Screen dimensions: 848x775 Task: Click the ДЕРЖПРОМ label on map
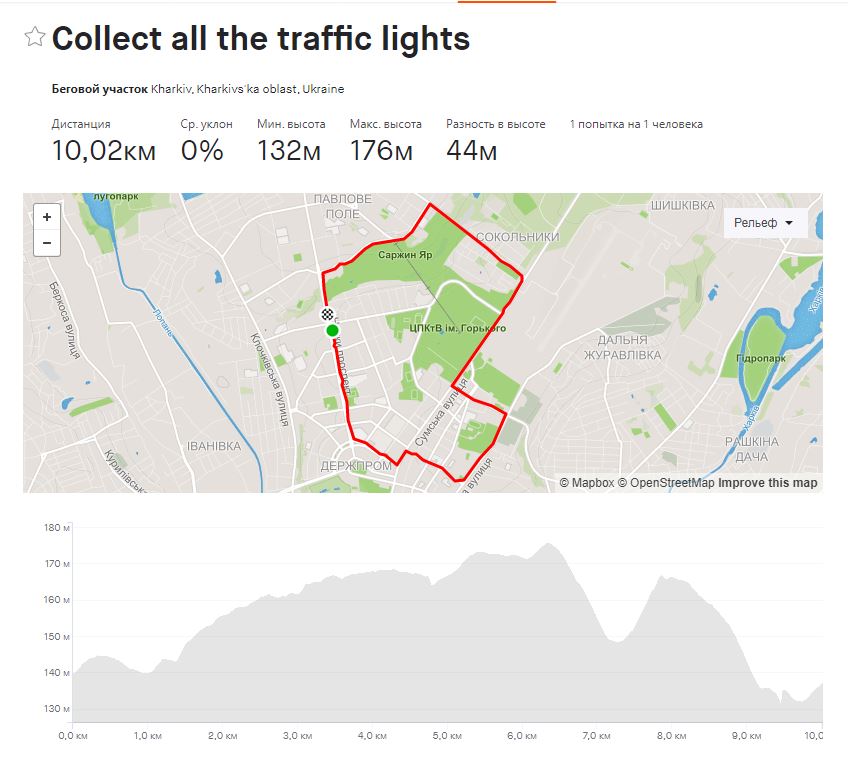tap(356, 466)
